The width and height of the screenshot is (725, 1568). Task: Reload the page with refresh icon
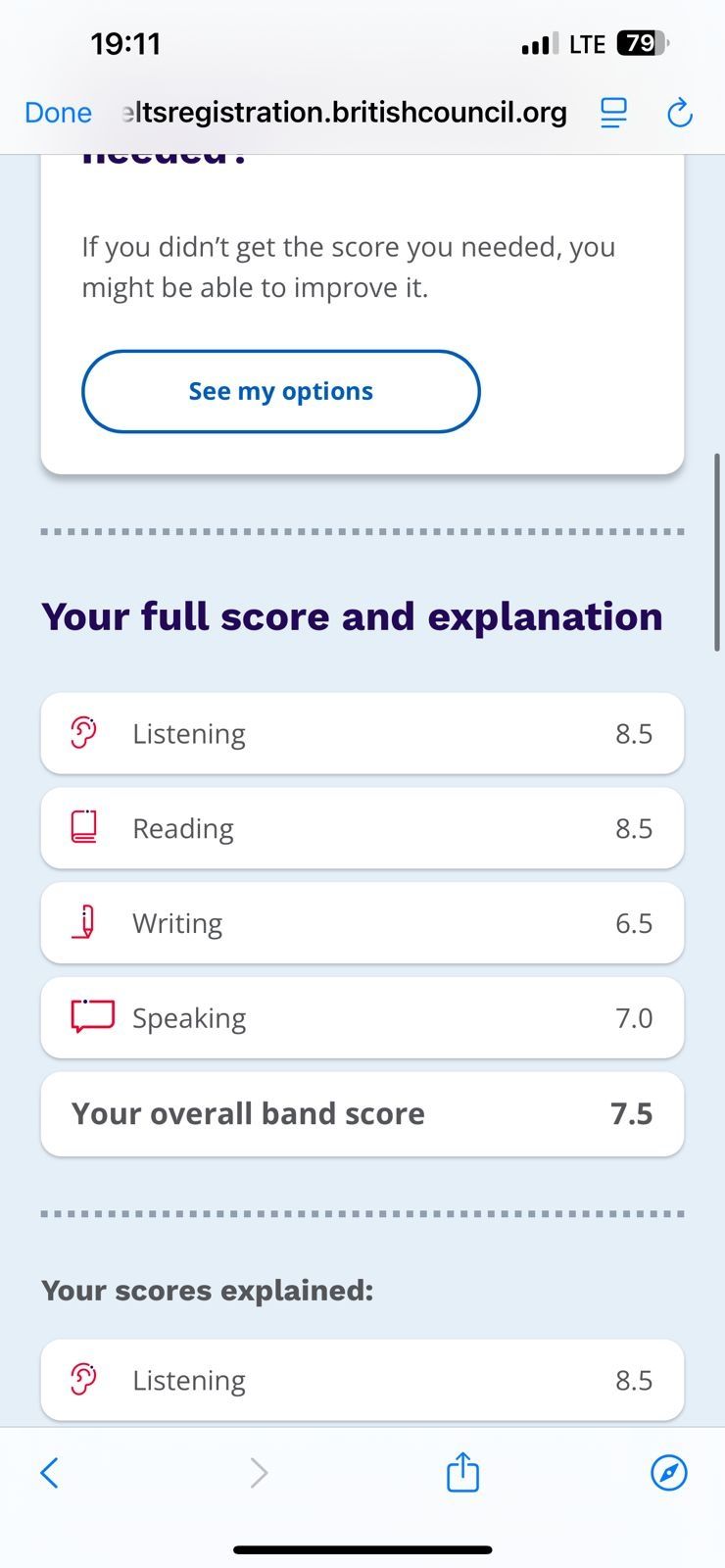pyautogui.click(x=680, y=113)
